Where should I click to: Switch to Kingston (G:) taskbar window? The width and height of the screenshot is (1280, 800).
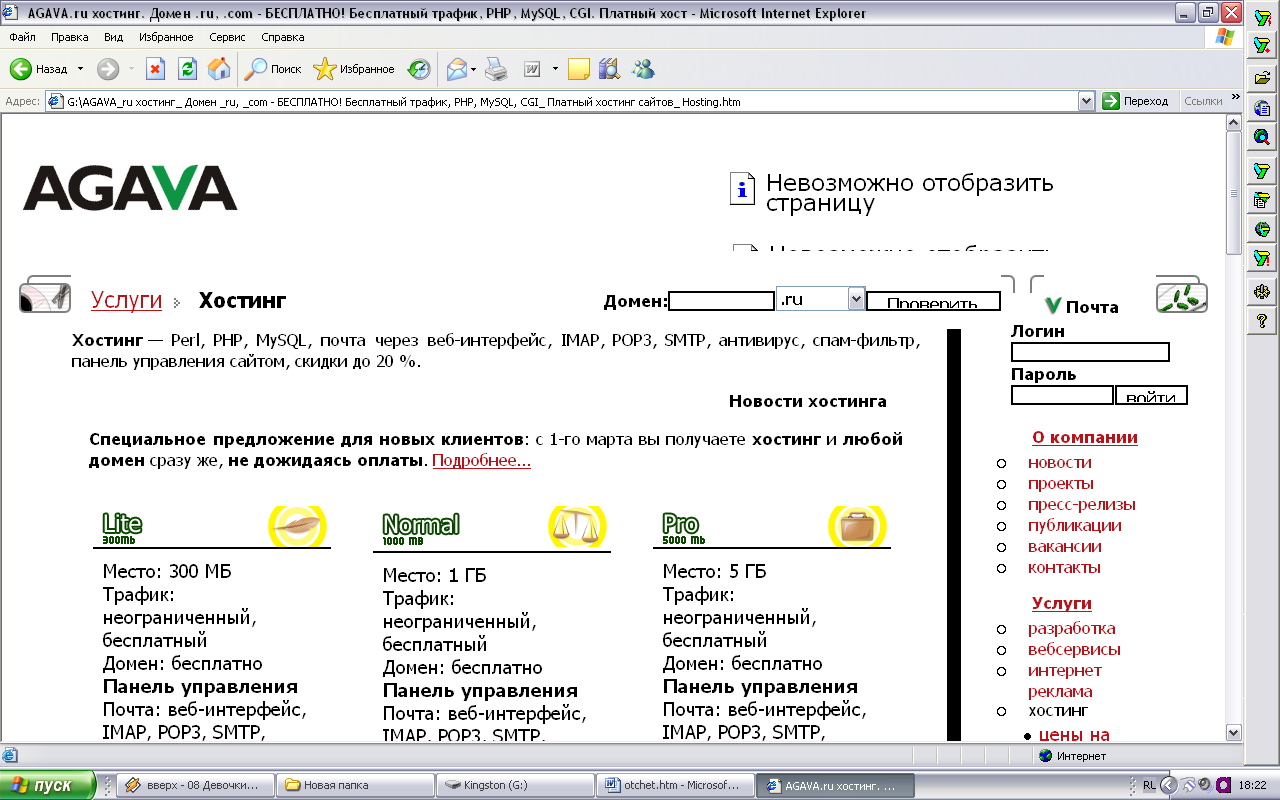[514, 785]
